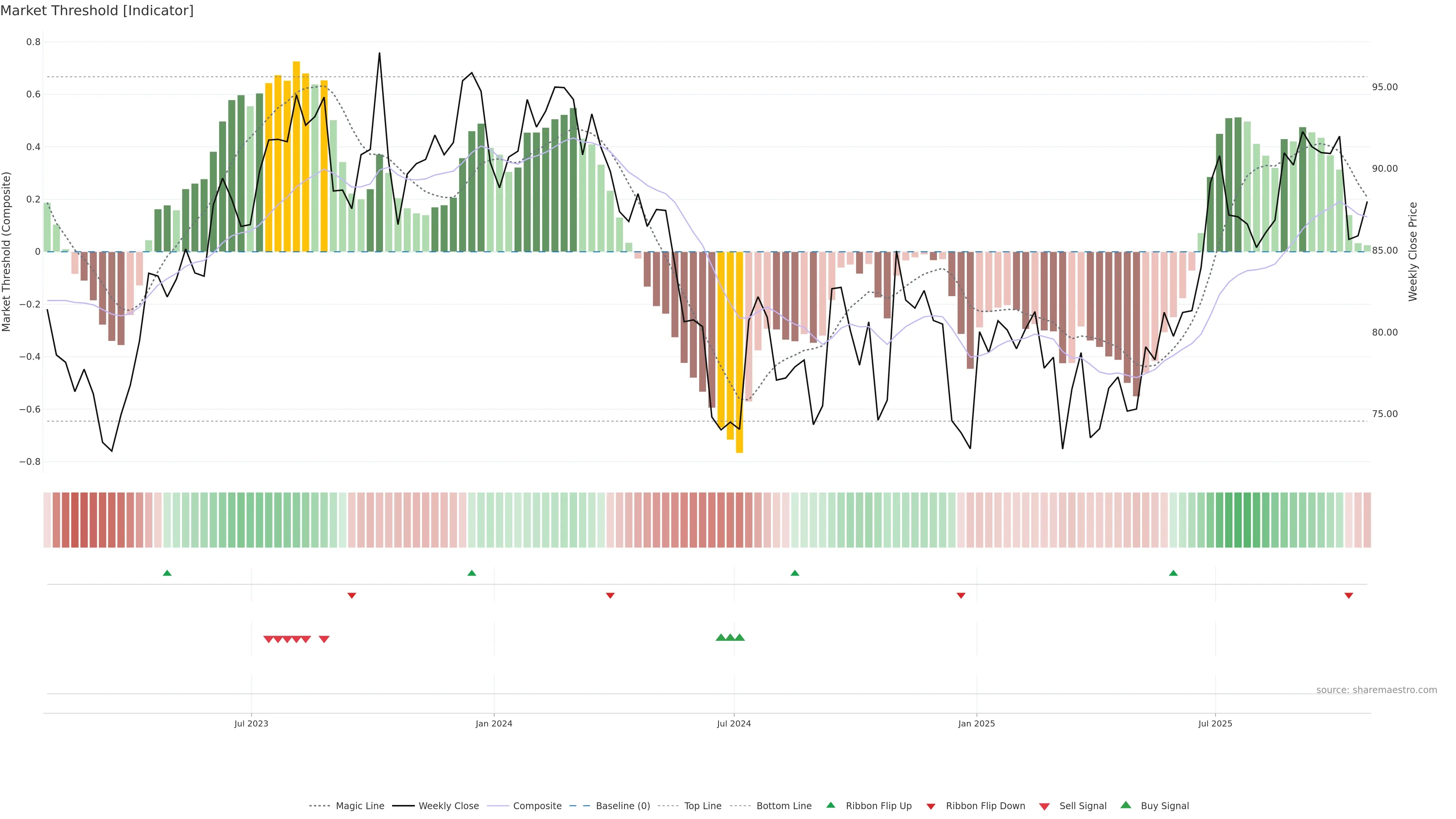Click the rightmost green Ribbon Flip Up marker
The width and height of the screenshot is (1456, 819).
[1173, 573]
